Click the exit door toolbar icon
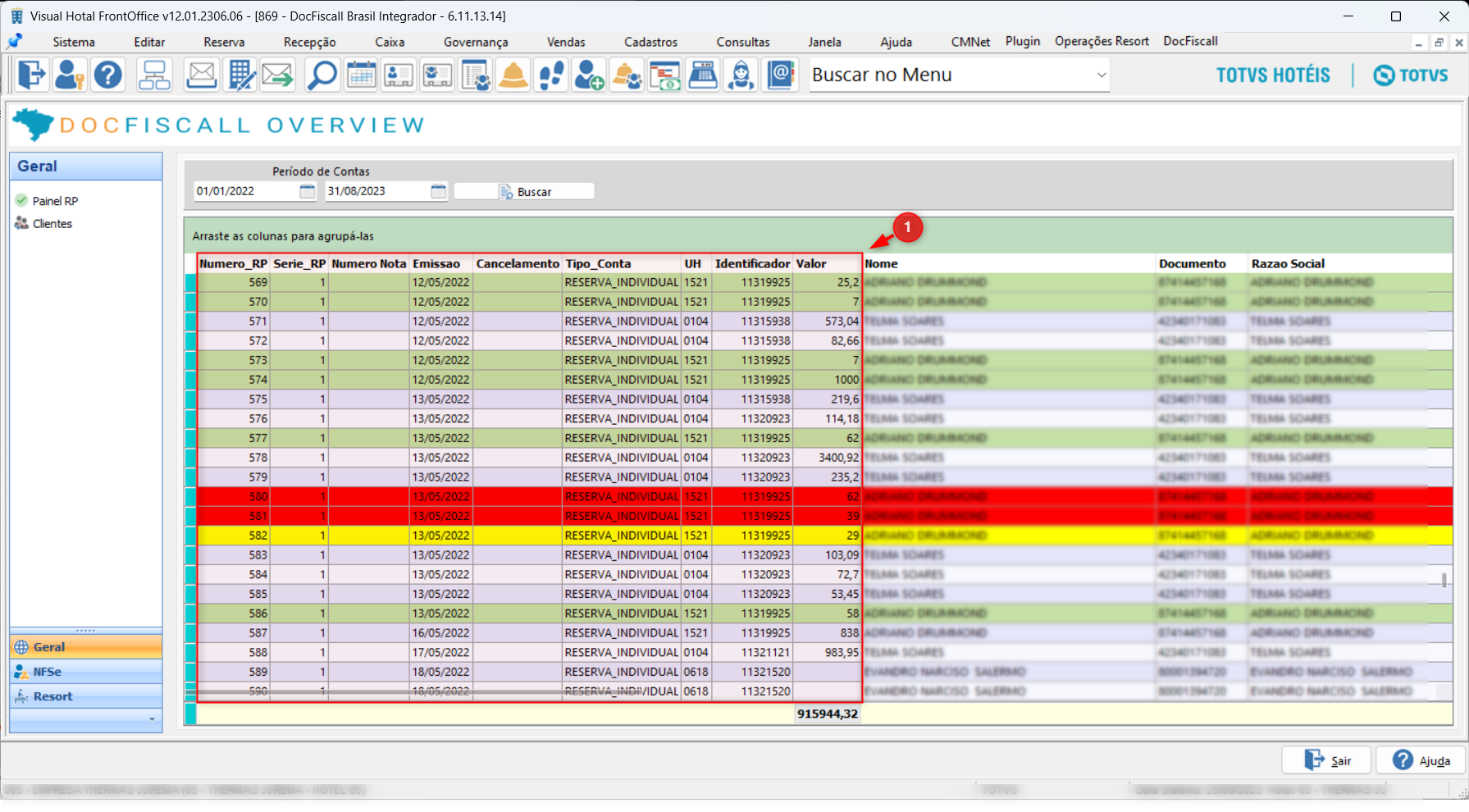The width and height of the screenshot is (1469, 812). tap(32, 75)
